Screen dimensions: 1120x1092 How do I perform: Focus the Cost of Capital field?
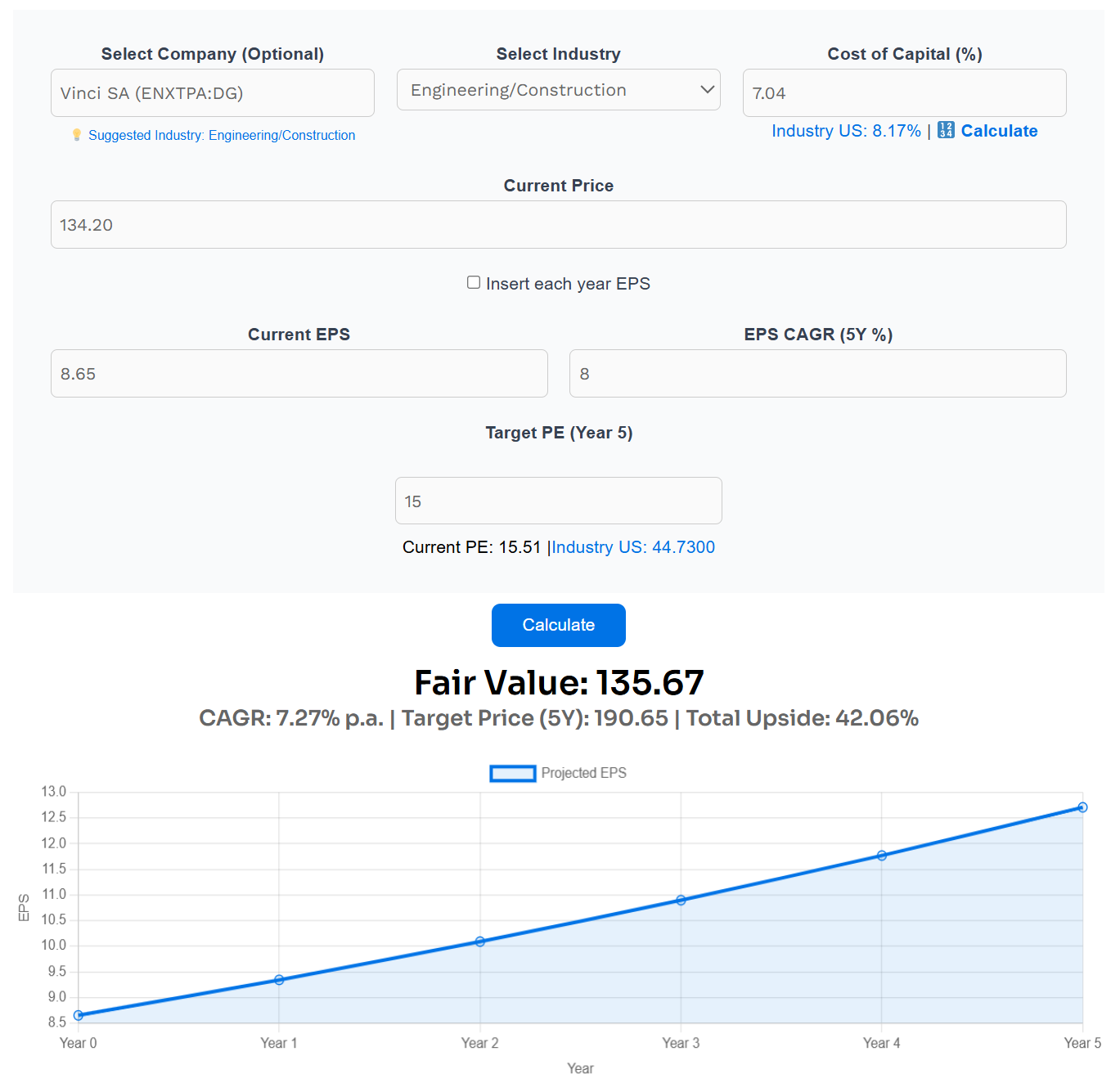point(905,93)
